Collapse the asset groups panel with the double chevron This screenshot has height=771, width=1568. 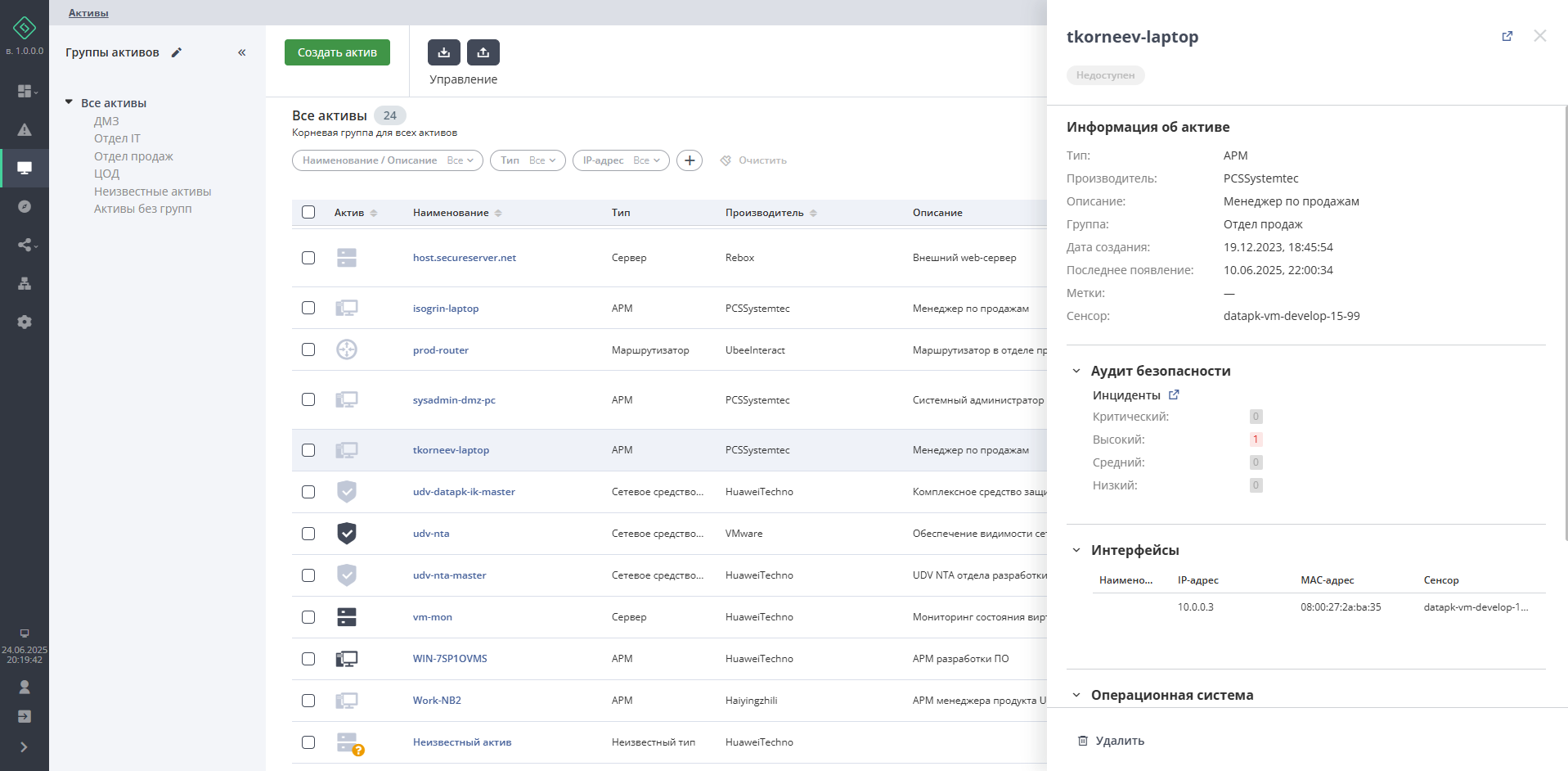pos(242,52)
